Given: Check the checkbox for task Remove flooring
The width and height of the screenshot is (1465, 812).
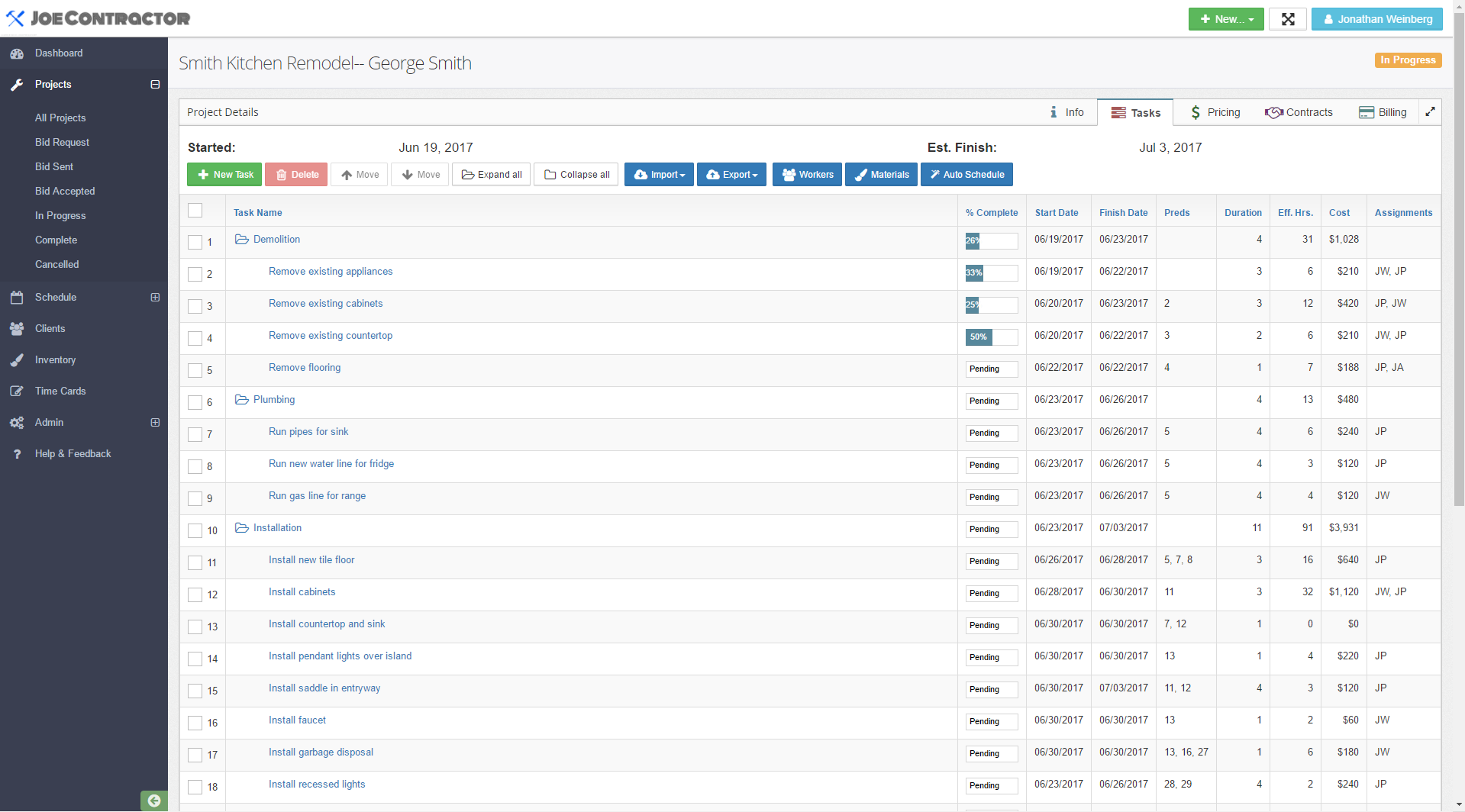Looking at the screenshot, I should click(195, 370).
